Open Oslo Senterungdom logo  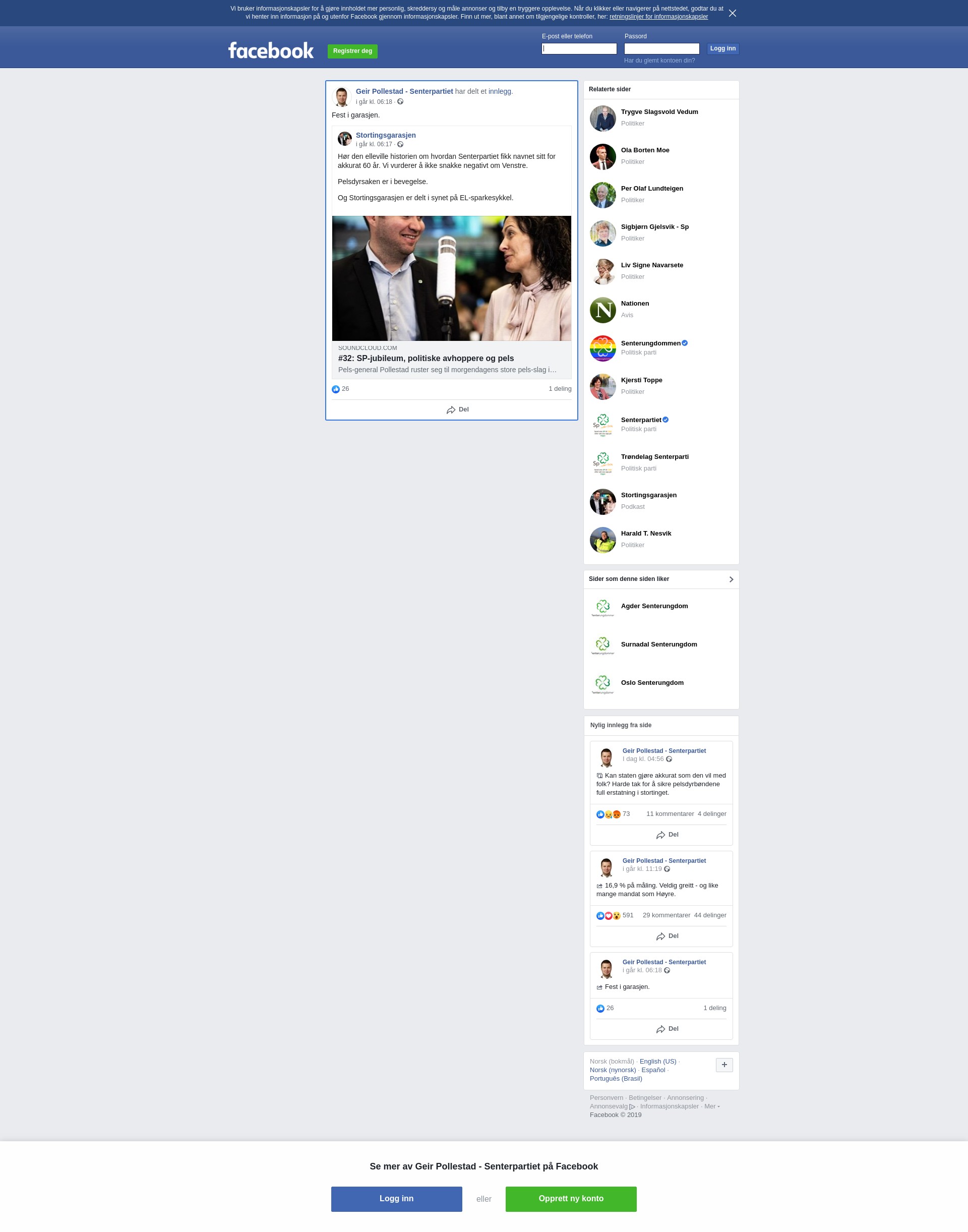click(x=602, y=684)
